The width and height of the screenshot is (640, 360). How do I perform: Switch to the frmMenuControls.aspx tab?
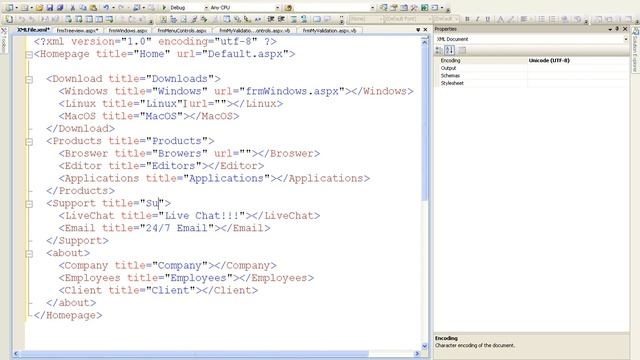[x=182, y=30]
